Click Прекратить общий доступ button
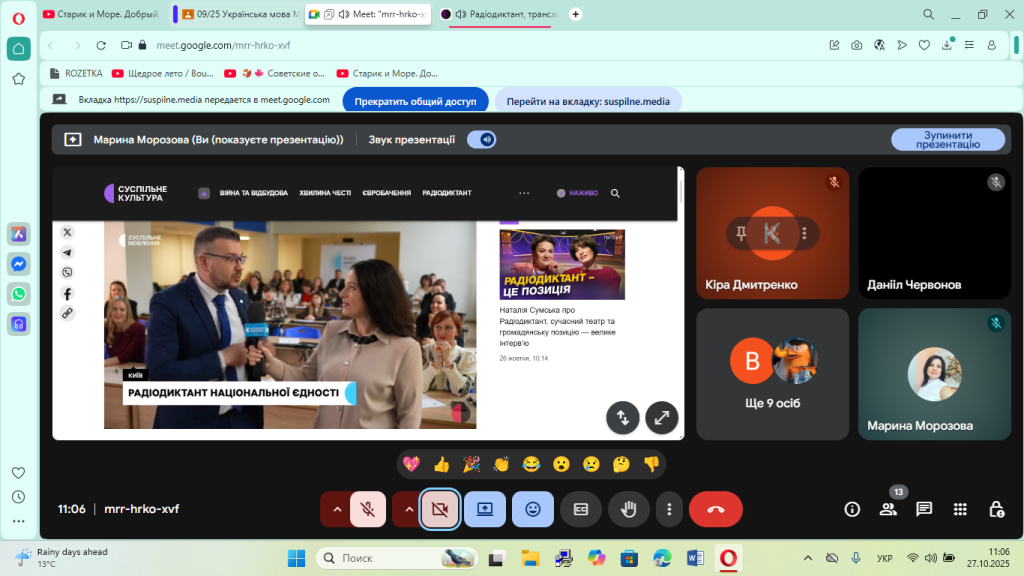Viewport: 1024px width, 576px height. [415, 101]
